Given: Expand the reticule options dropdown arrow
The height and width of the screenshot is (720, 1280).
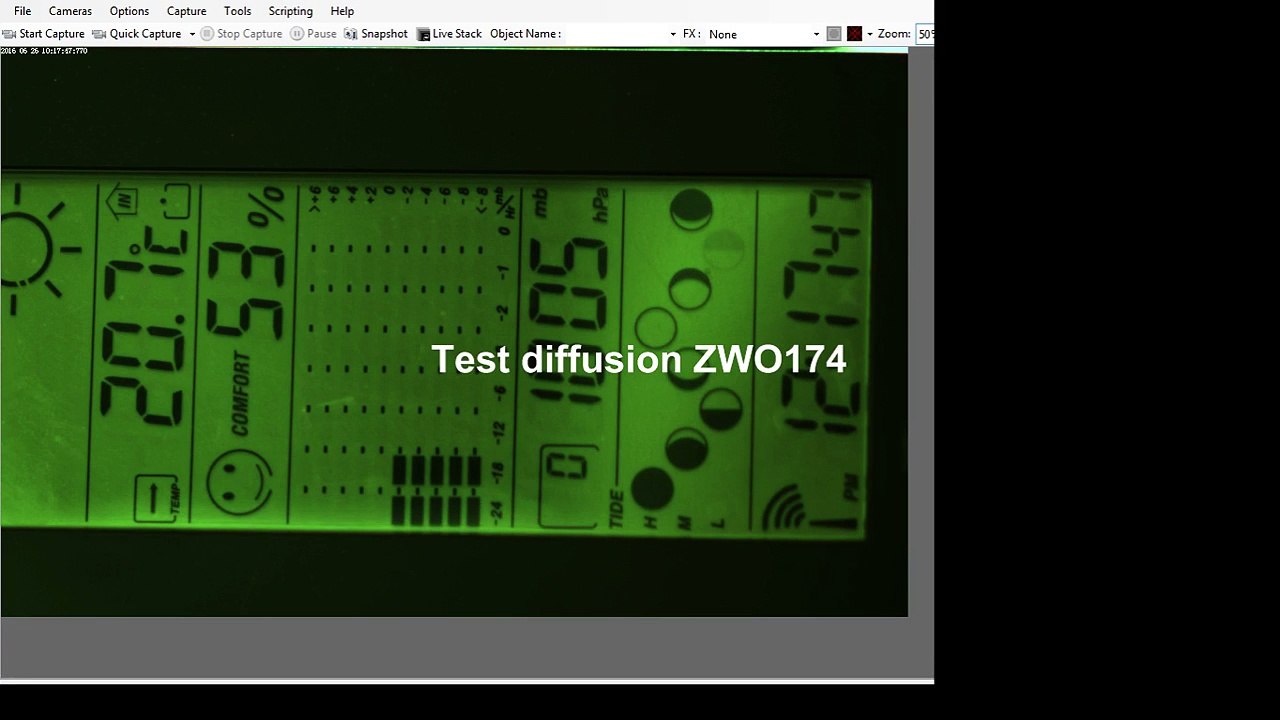Looking at the screenshot, I should (x=869, y=34).
